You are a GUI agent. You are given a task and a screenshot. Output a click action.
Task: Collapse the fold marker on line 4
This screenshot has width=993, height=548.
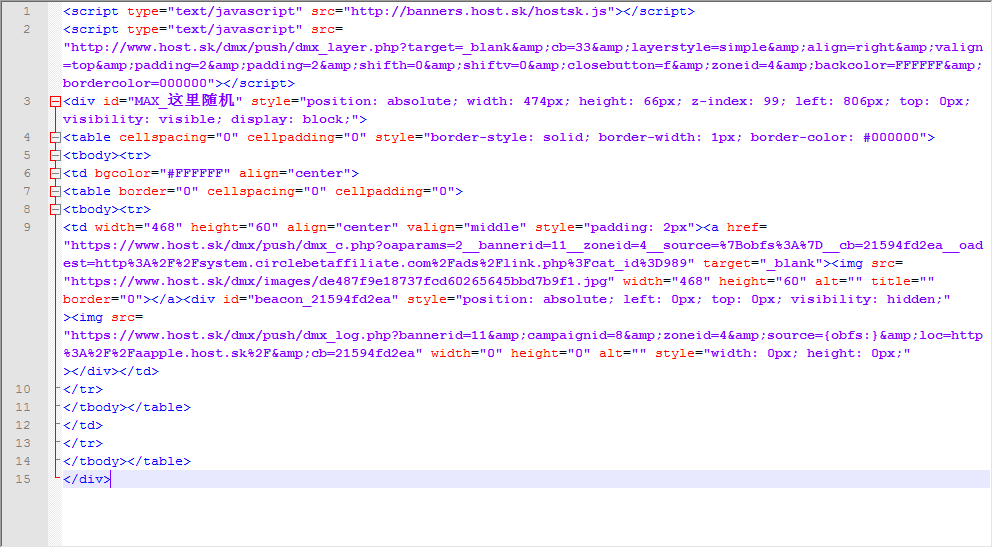point(55,137)
